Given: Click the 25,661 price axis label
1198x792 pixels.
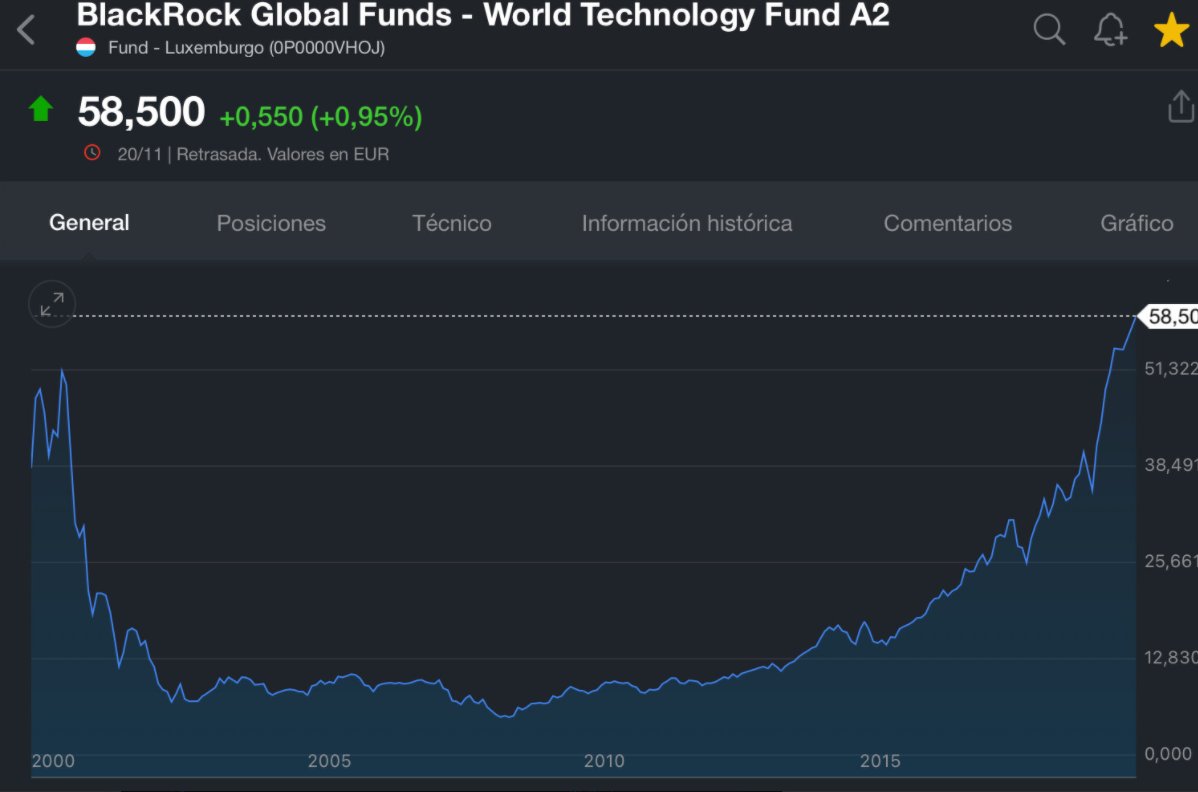Looking at the screenshot, I should [x=1170, y=561].
